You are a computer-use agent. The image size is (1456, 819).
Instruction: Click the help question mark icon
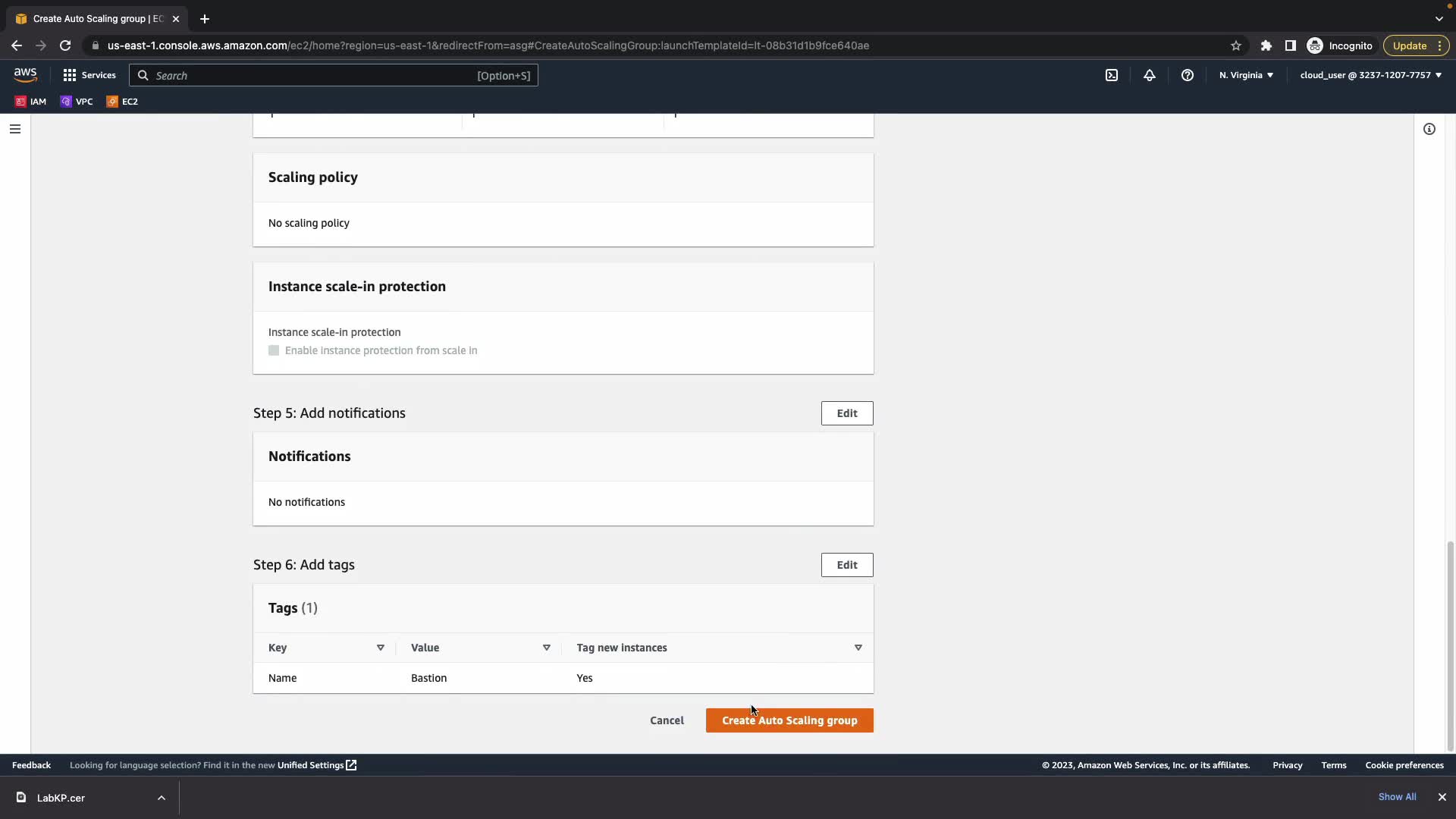(x=1187, y=75)
